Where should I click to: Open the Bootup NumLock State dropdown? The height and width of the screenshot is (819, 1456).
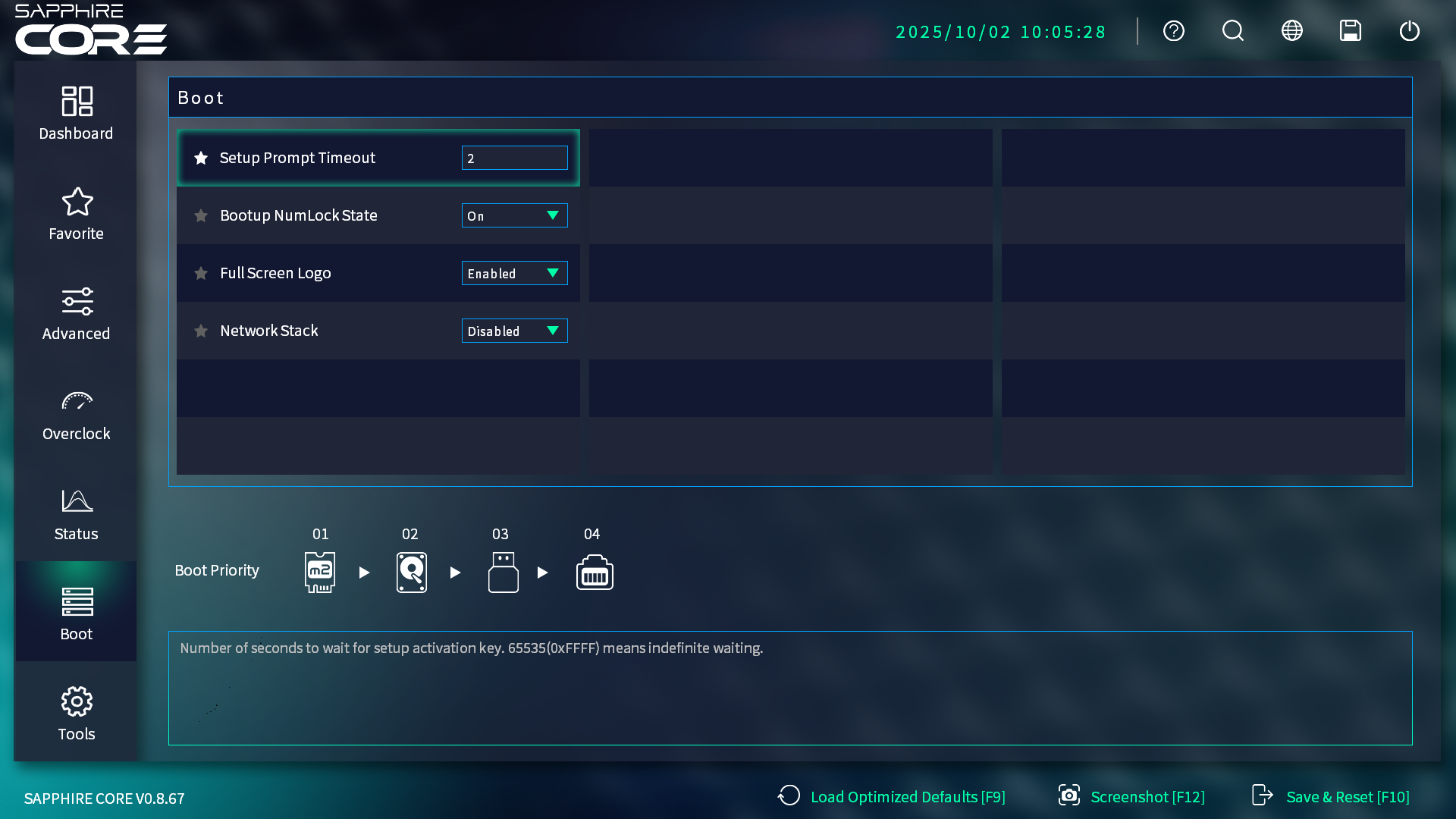(x=514, y=216)
